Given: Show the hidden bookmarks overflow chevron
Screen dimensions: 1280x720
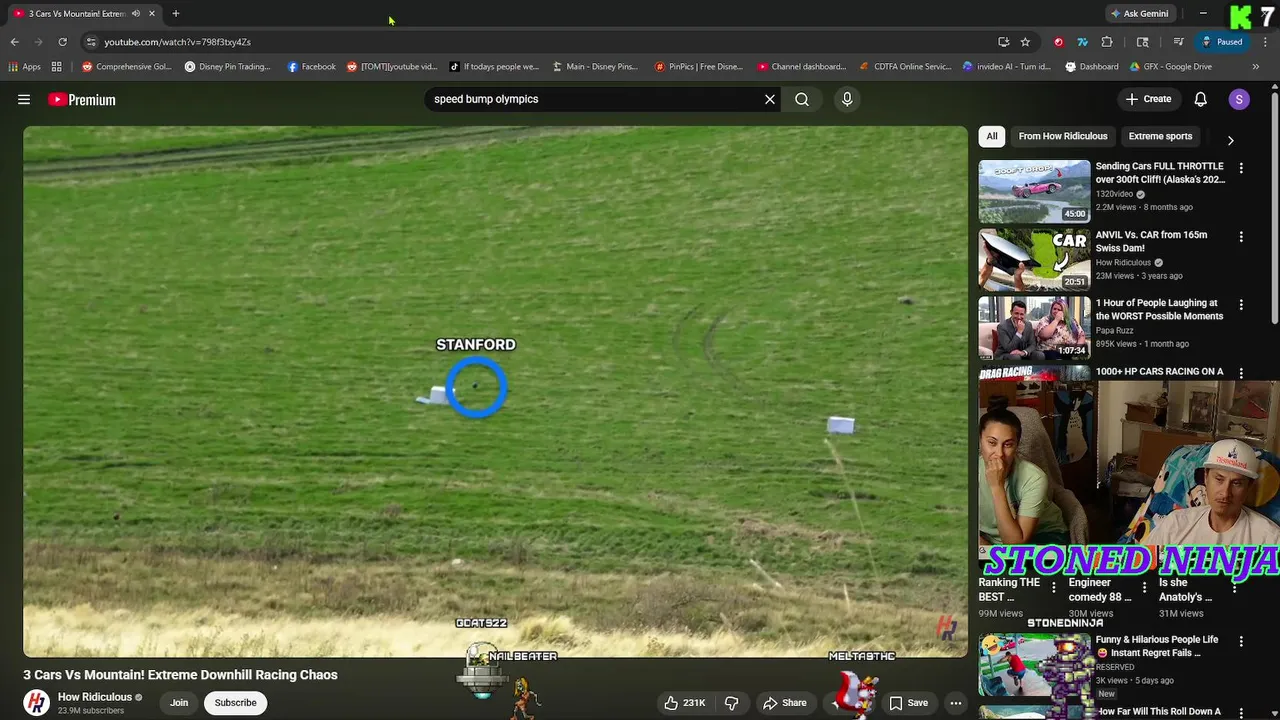Looking at the screenshot, I should 1256,67.
